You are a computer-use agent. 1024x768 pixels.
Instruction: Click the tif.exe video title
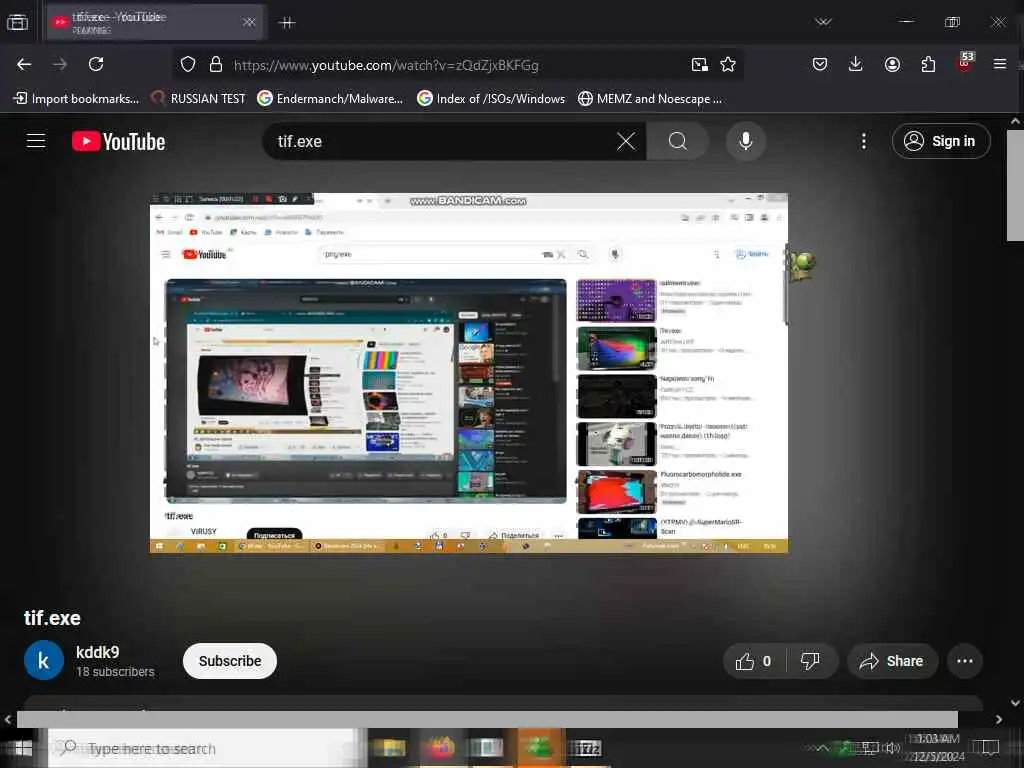[x=52, y=618]
